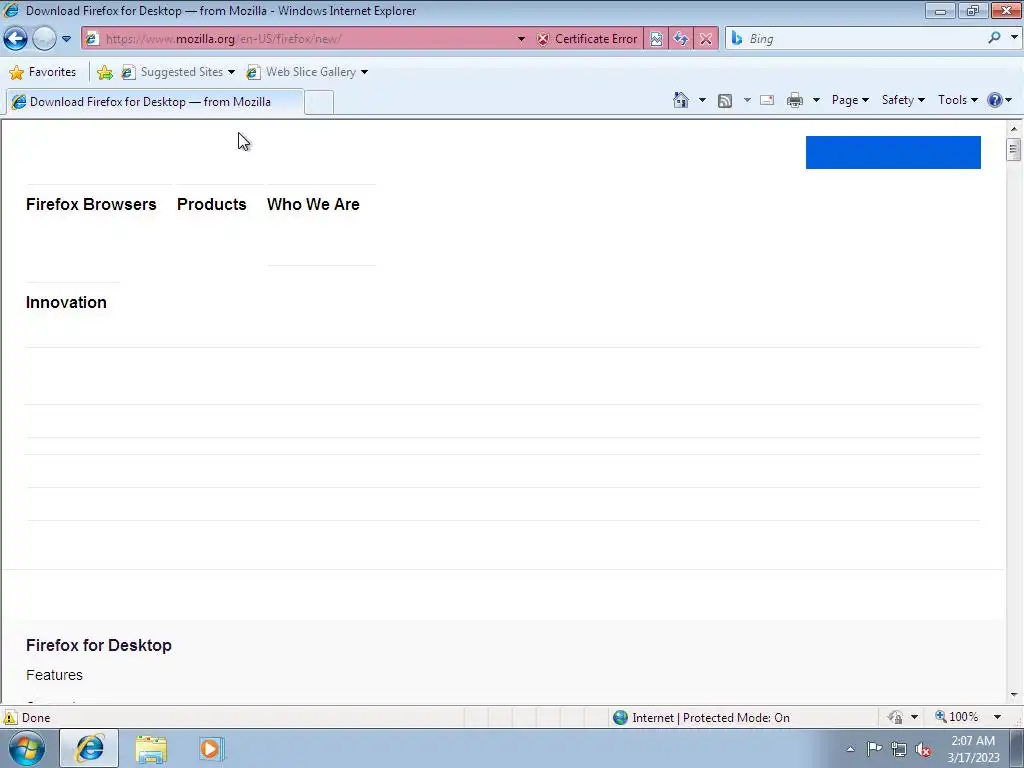1024x768 pixels.
Task: Click Internet Explorer taskbar icon
Action: [89, 748]
